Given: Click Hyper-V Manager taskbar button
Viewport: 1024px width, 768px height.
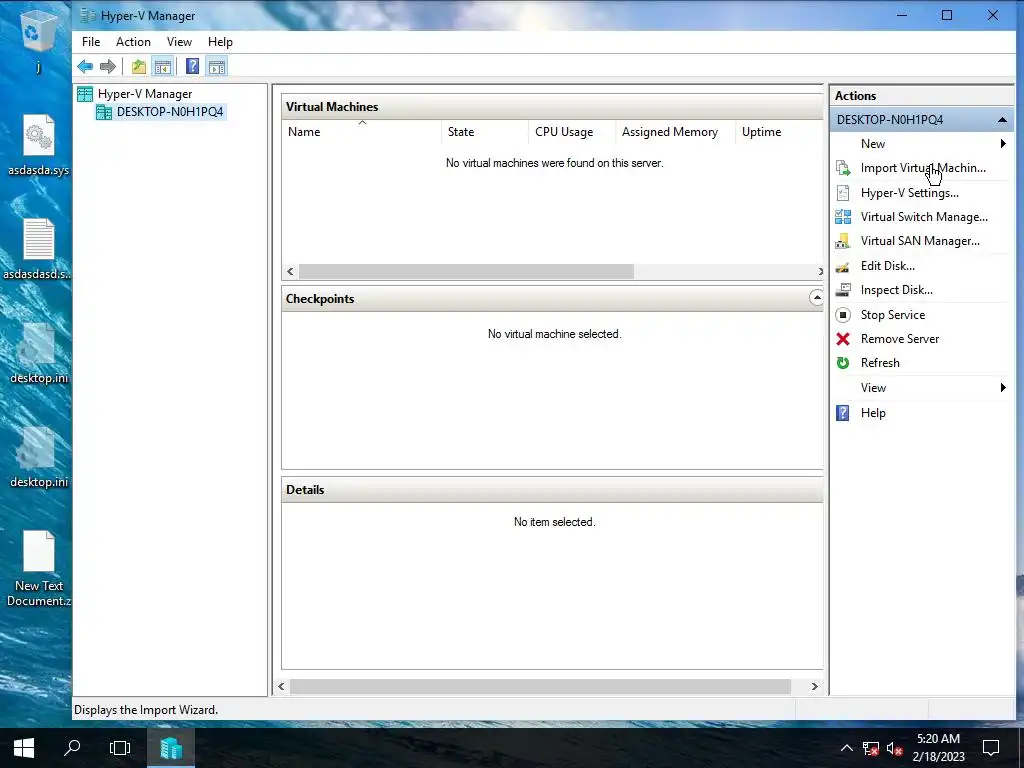Looking at the screenshot, I should 171,748.
